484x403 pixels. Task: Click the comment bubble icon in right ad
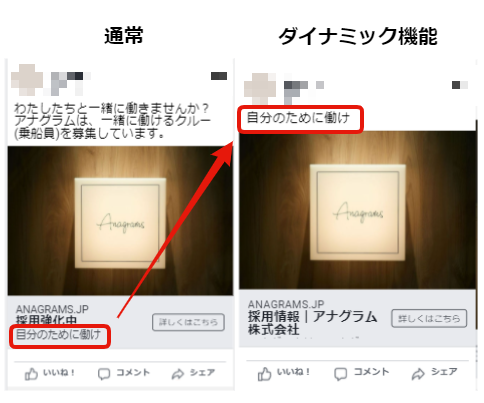pyautogui.click(x=341, y=374)
